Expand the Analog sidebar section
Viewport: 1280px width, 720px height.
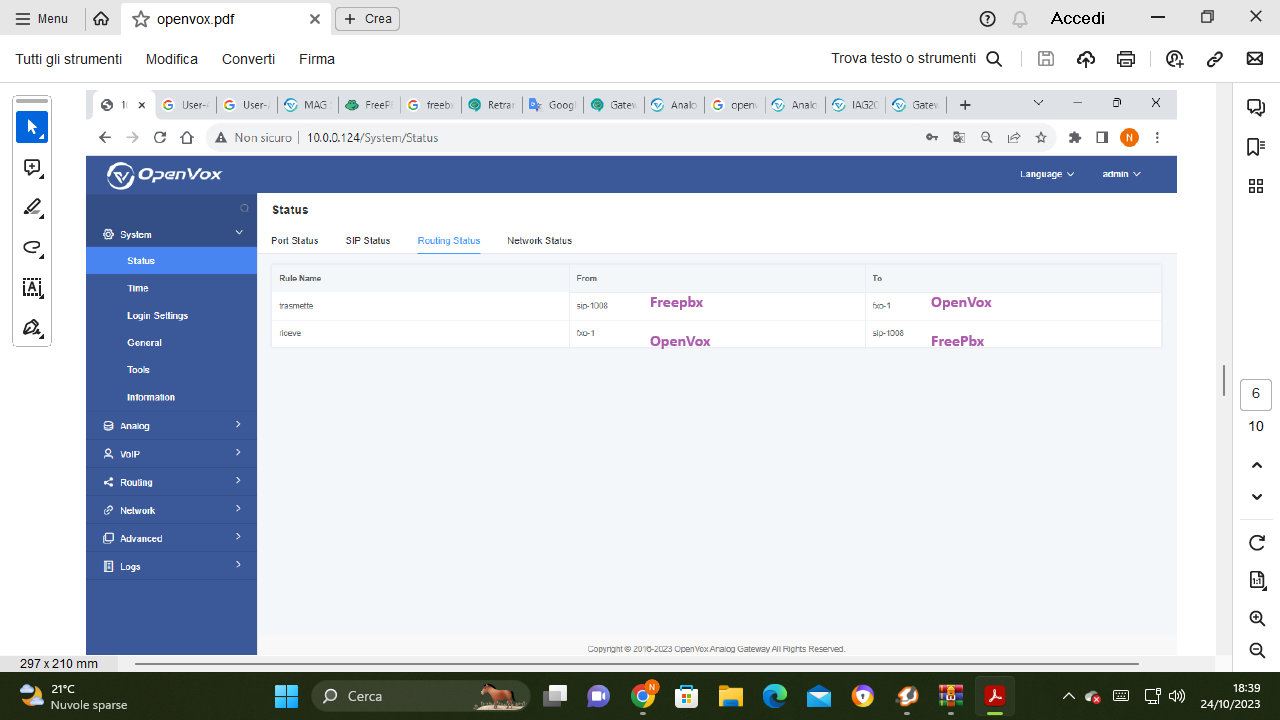[x=172, y=426]
